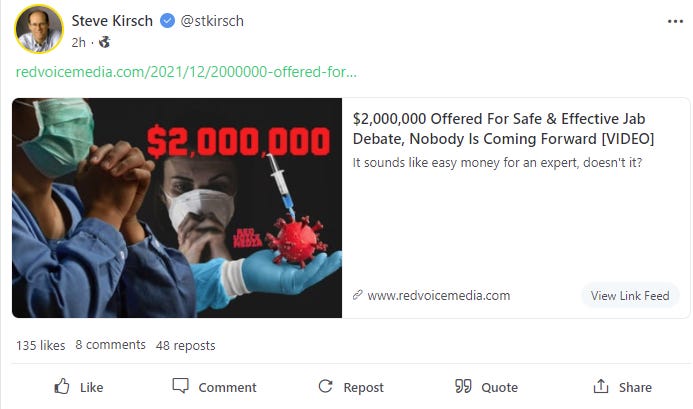
Task: Click the article headline about Jab Debate
Action: (x=503, y=129)
